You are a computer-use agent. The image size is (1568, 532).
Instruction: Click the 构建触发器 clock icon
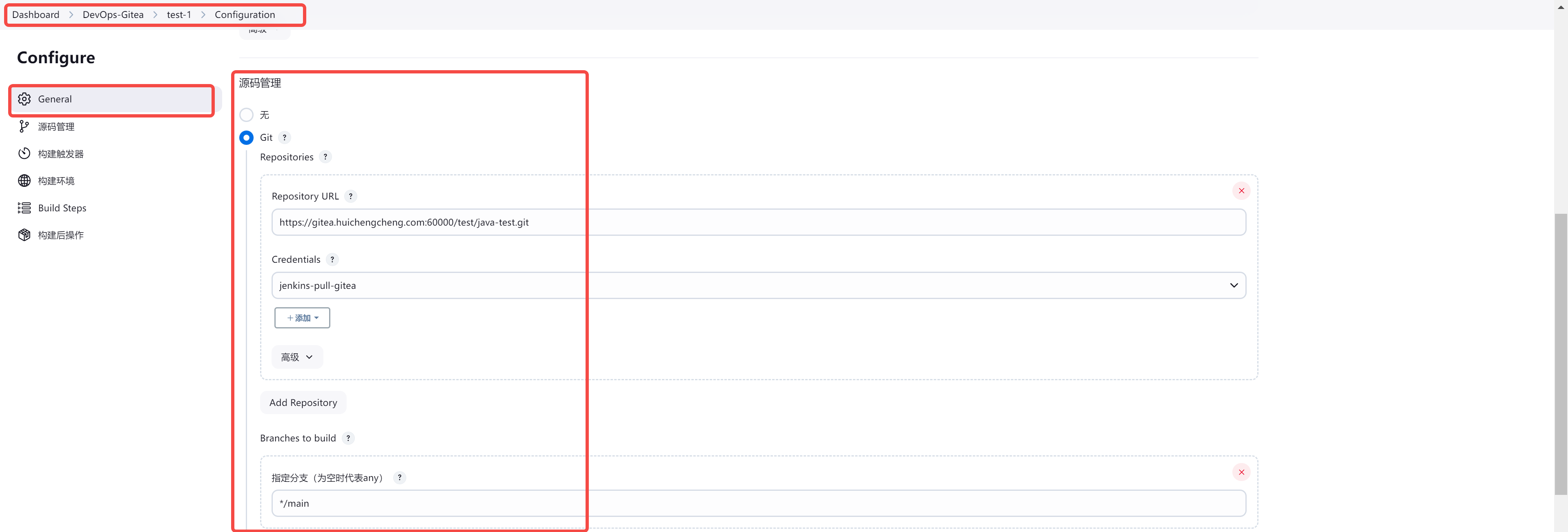pyautogui.click(x=24, y=154)
